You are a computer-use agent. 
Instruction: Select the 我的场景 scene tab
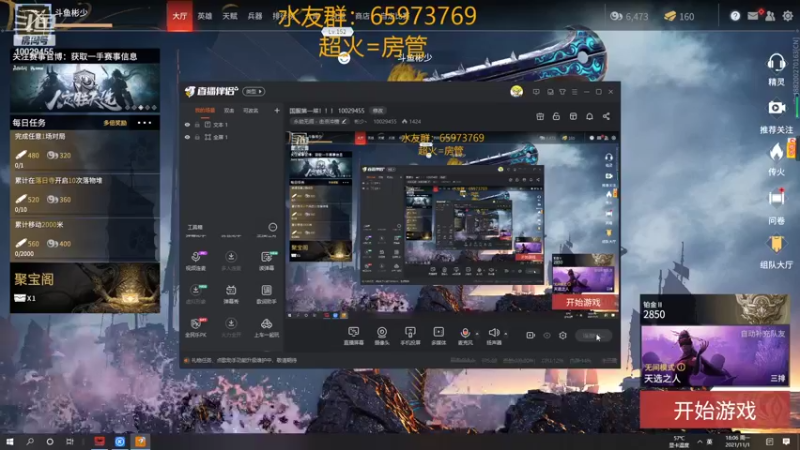(205, 110)
